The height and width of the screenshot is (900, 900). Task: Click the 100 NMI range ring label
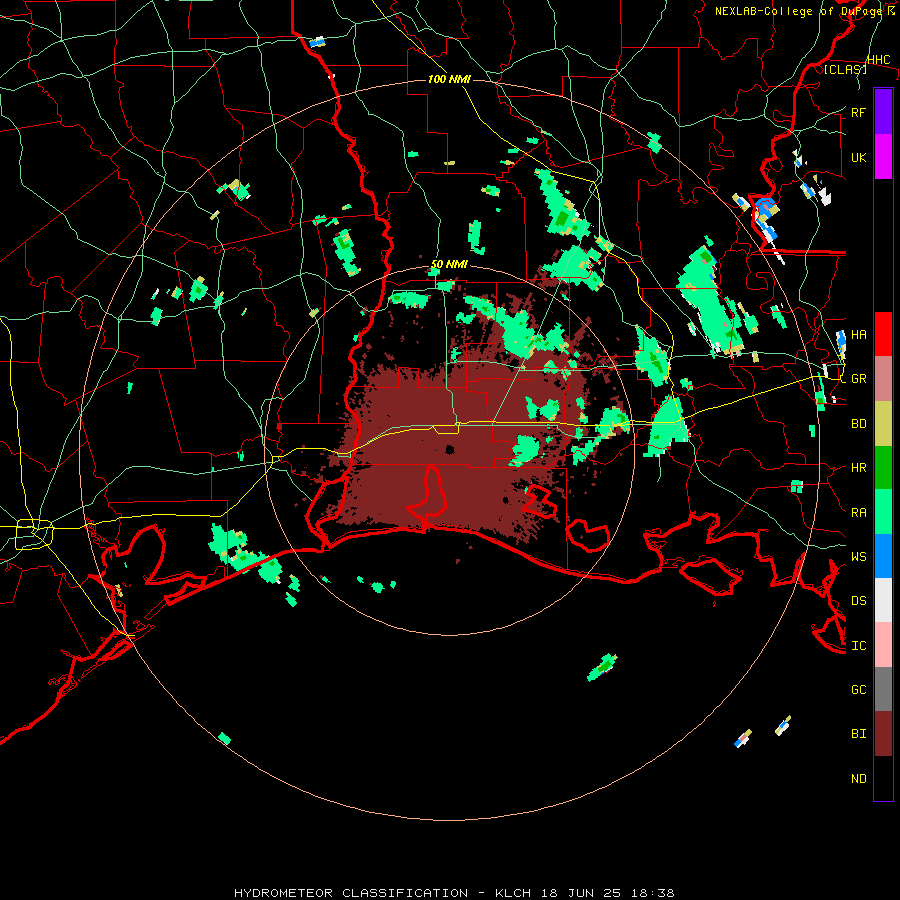click(449, 79)
